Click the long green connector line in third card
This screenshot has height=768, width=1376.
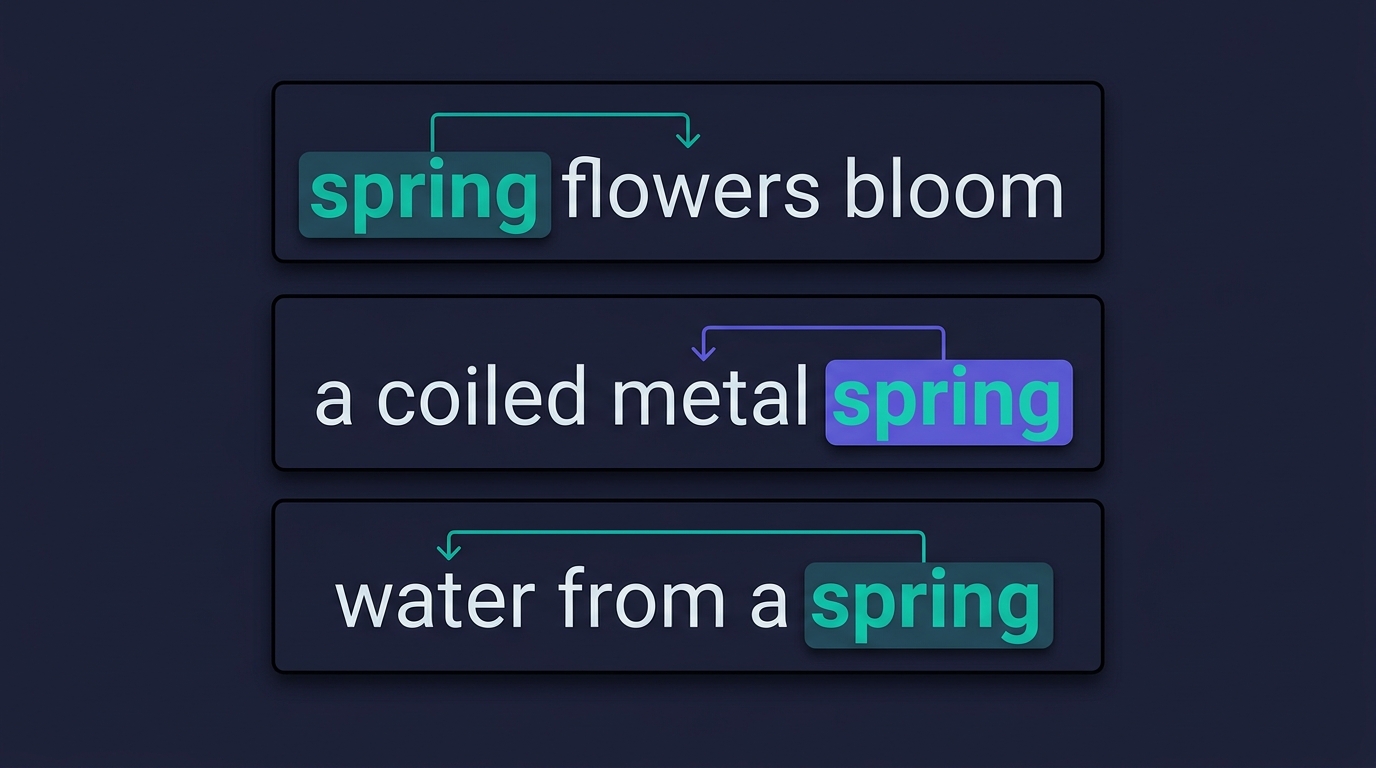687,533
